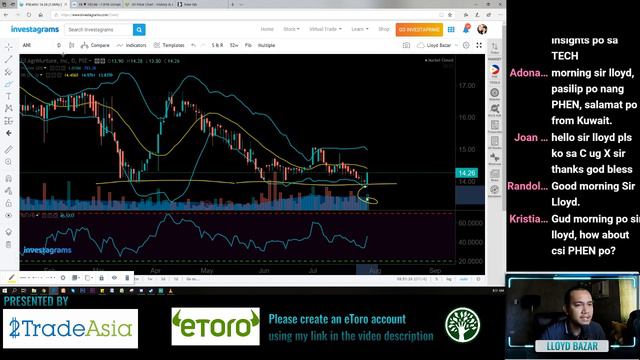Viewport: 640px width, 360px height.
Task: Toggle the log scale button
Action: (x=449, y=279)
